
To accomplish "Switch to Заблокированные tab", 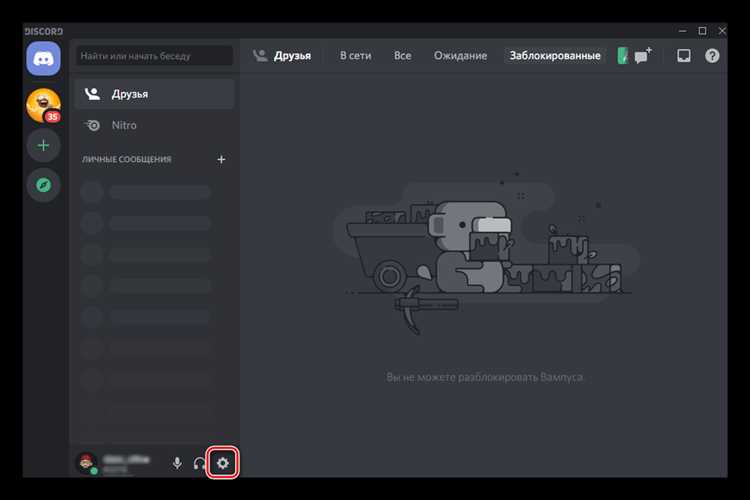I will pos(555,56).
